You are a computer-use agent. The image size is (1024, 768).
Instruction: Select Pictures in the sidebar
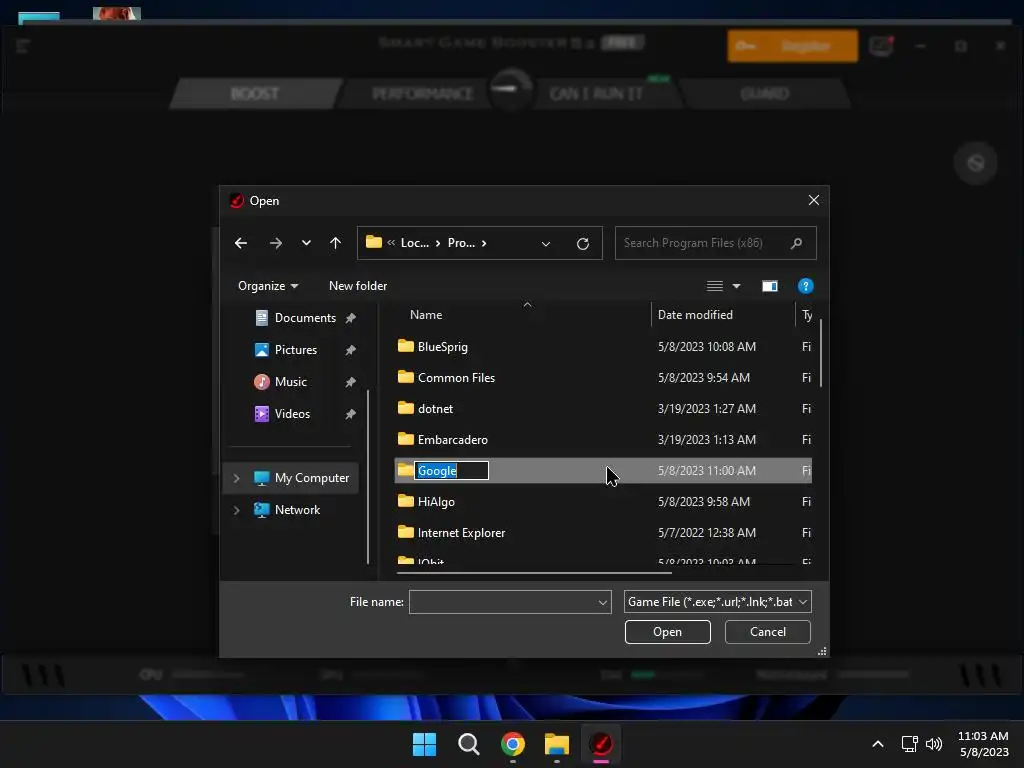pos(295,350)
